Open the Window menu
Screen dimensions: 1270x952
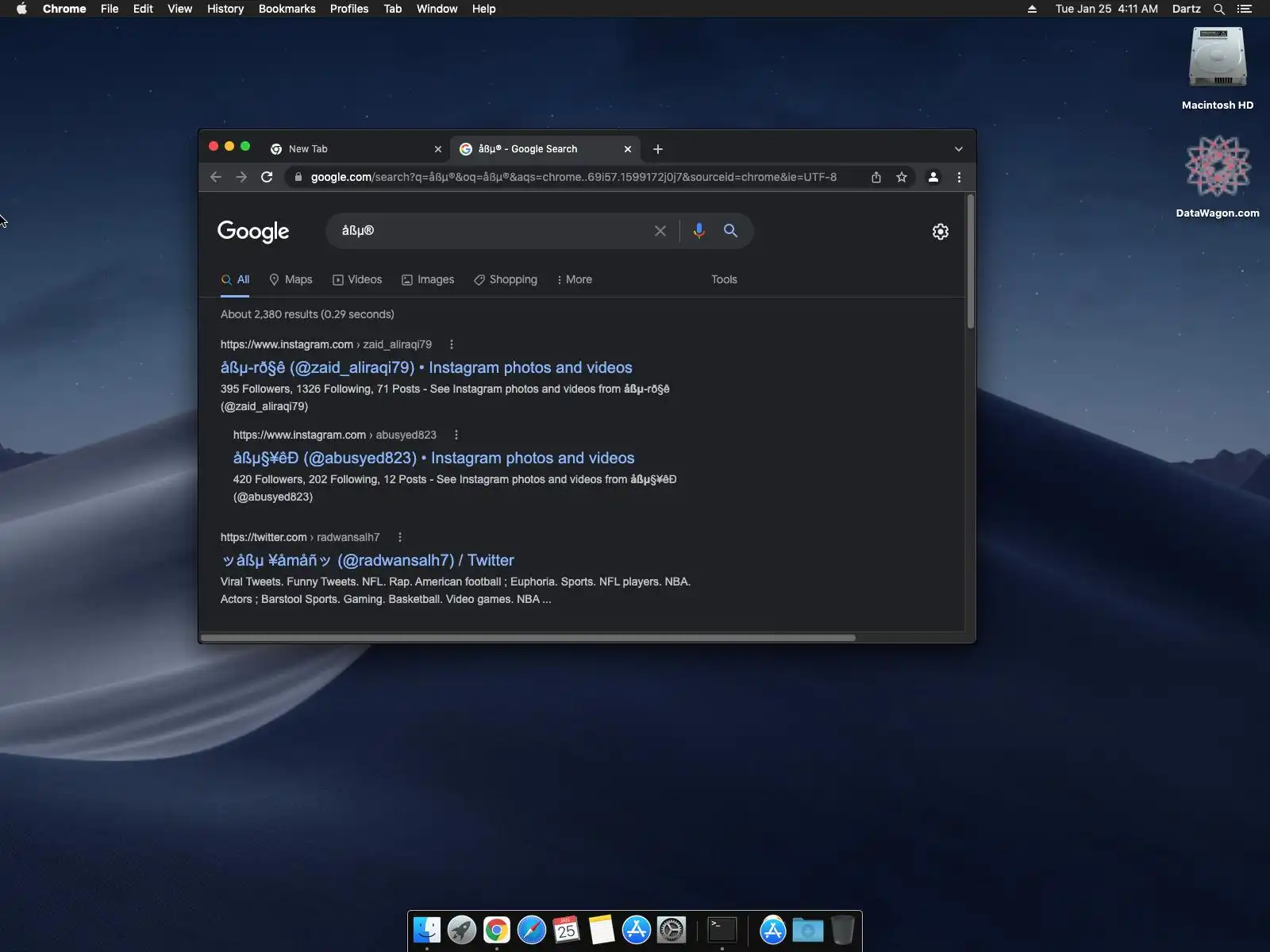coord(437,9)
